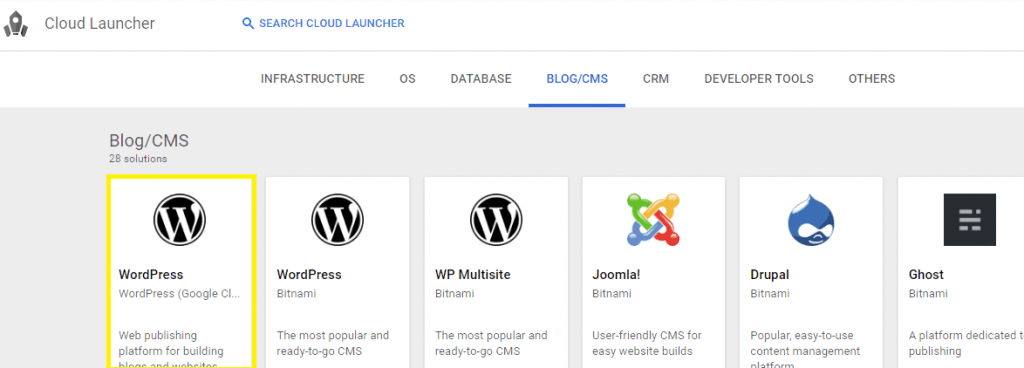Viewport: 1024px width, 368px height.
Task: Click Search Cloud Launcher field
Action: (x=323, y=23)
